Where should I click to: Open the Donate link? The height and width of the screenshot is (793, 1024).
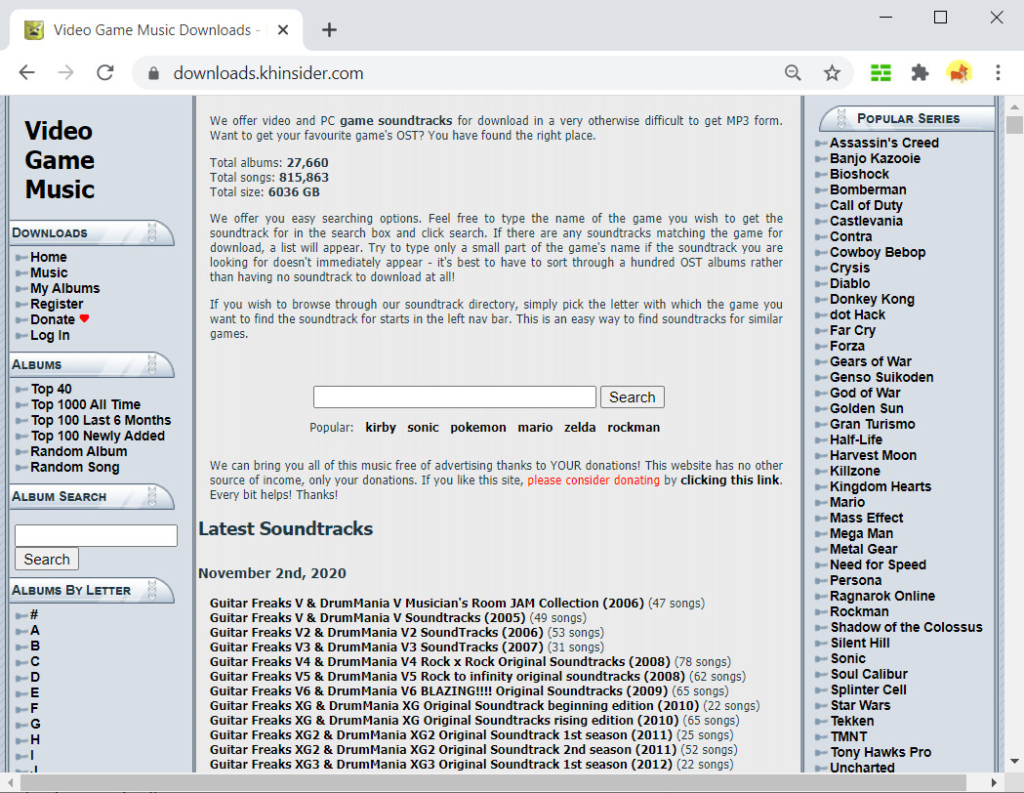52,319
